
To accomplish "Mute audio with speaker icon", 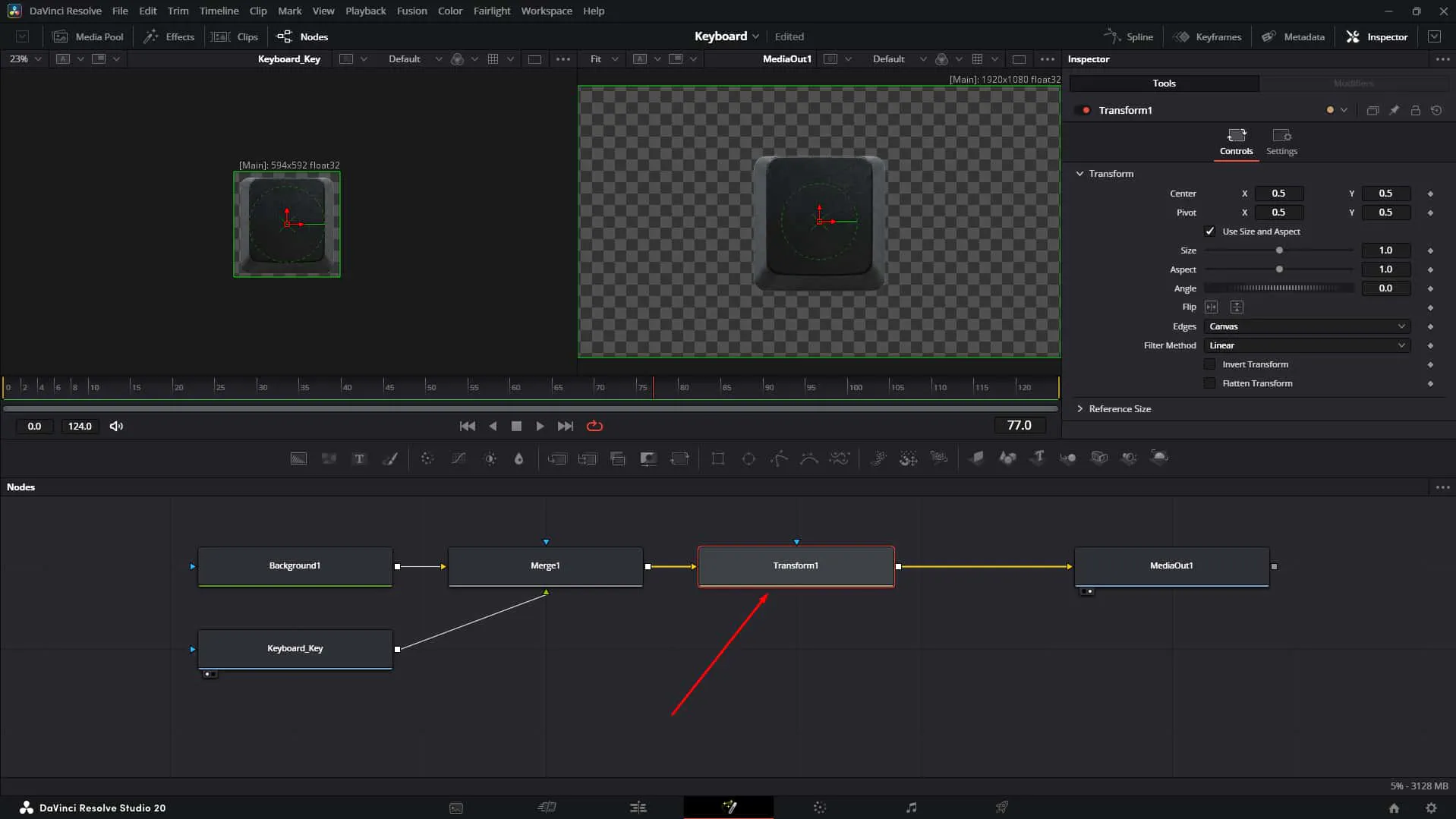I will coord(116,426).
